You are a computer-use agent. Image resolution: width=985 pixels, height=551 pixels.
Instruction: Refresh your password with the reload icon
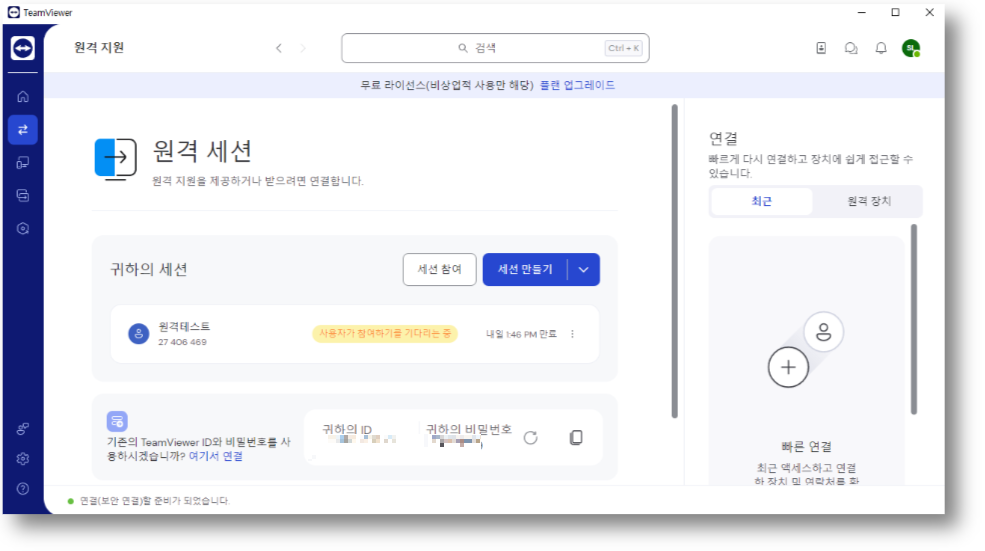point(531,438)
